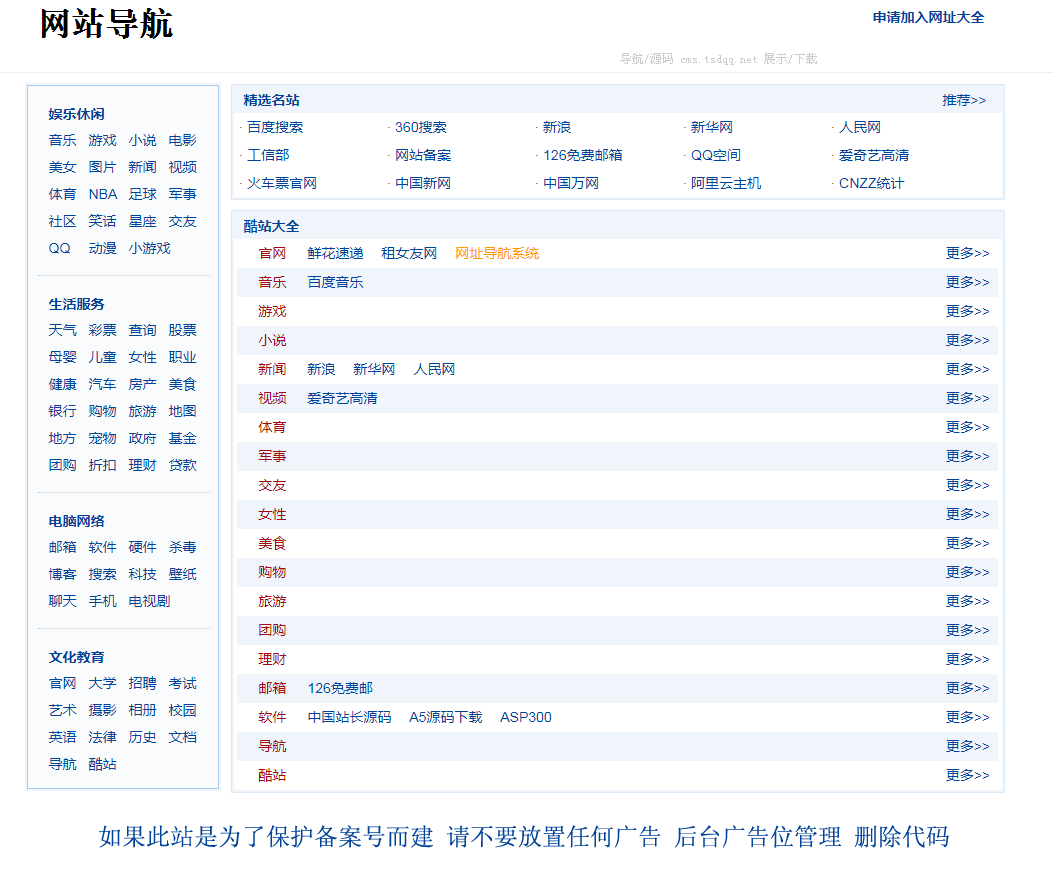
Task: Open 新浪 in the 精选名站 section
Action: 557,127
